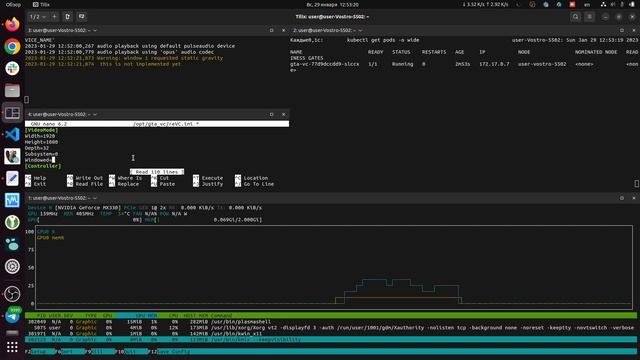Viewport: 640px width, 360px height.
Task: Open the Tilix app menu in top bar
Action: [x=41, y=4]
